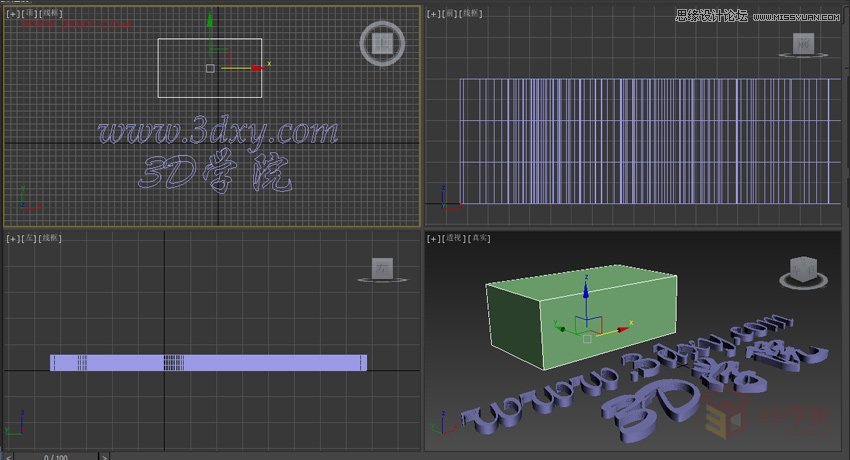This screenshot has width=850, height=460.
Task: Click the ViewCube in the Perspective viewport
Action: click(x=803, y=269)
